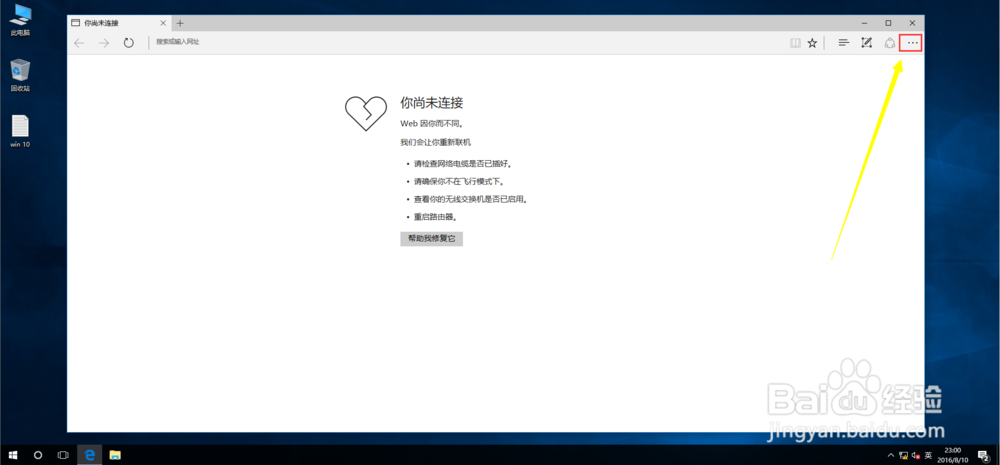Open Task View on taskbar

pos(63,455)
